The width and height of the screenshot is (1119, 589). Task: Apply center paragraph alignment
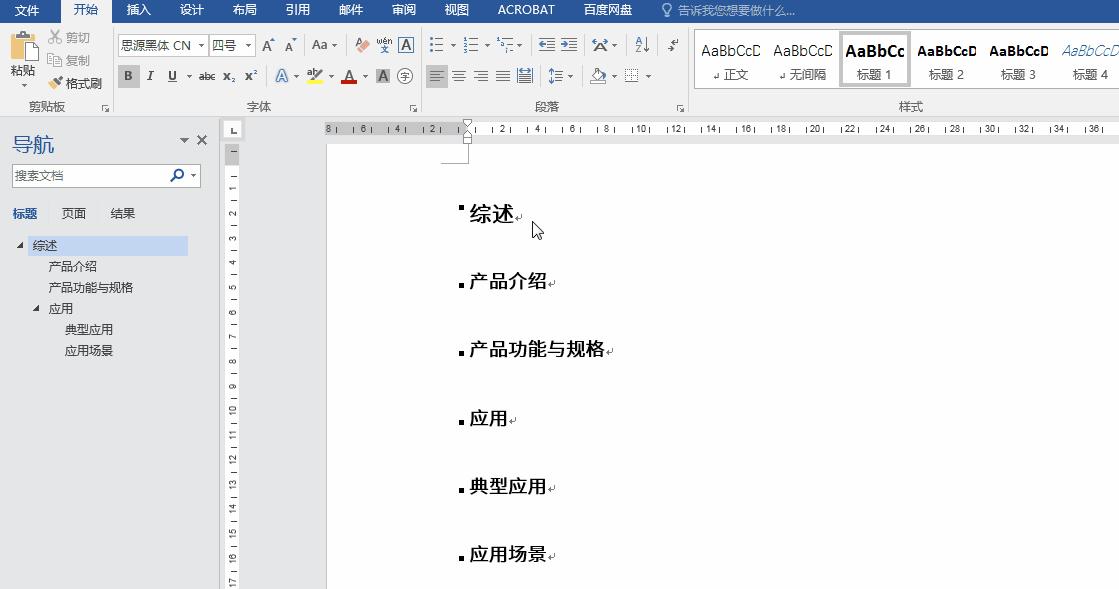pyautogui.click(x=459, y=75)
